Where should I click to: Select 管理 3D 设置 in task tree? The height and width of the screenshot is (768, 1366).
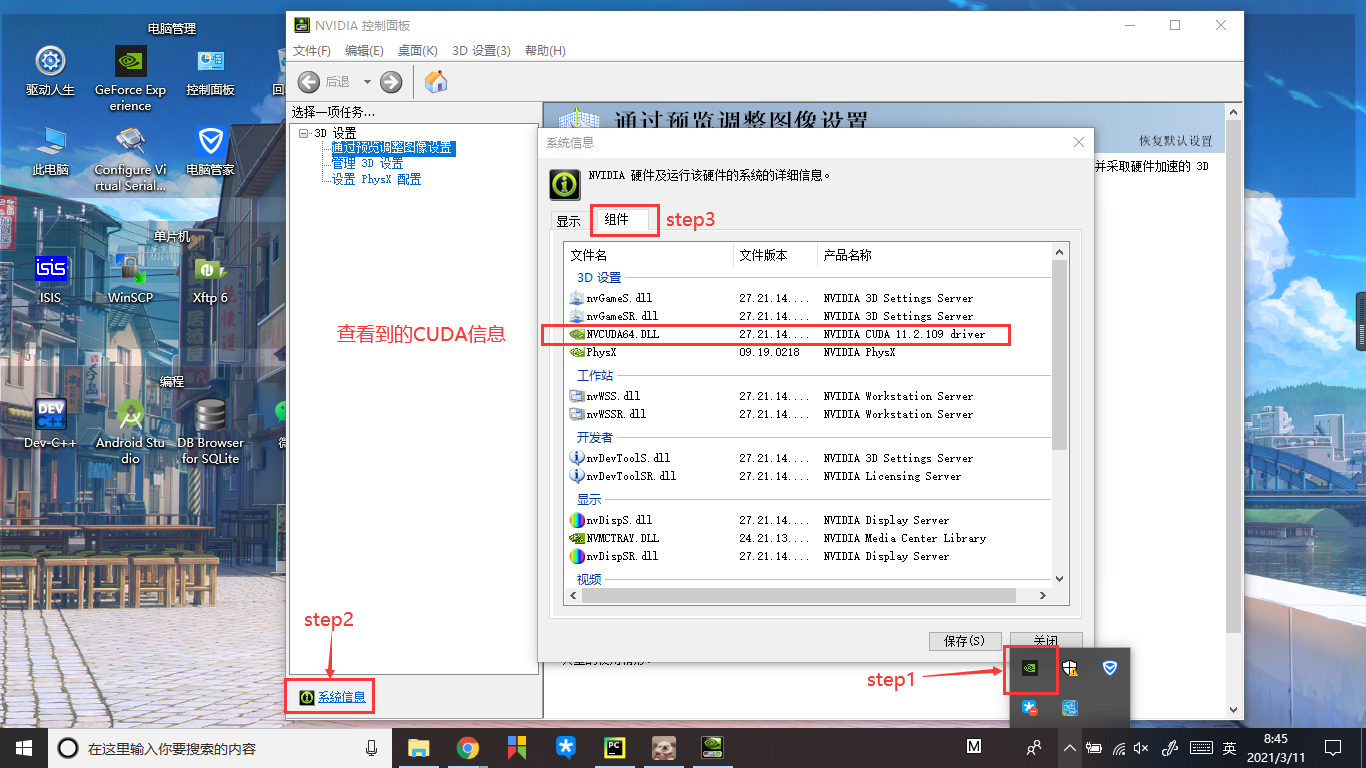(368, 164)
